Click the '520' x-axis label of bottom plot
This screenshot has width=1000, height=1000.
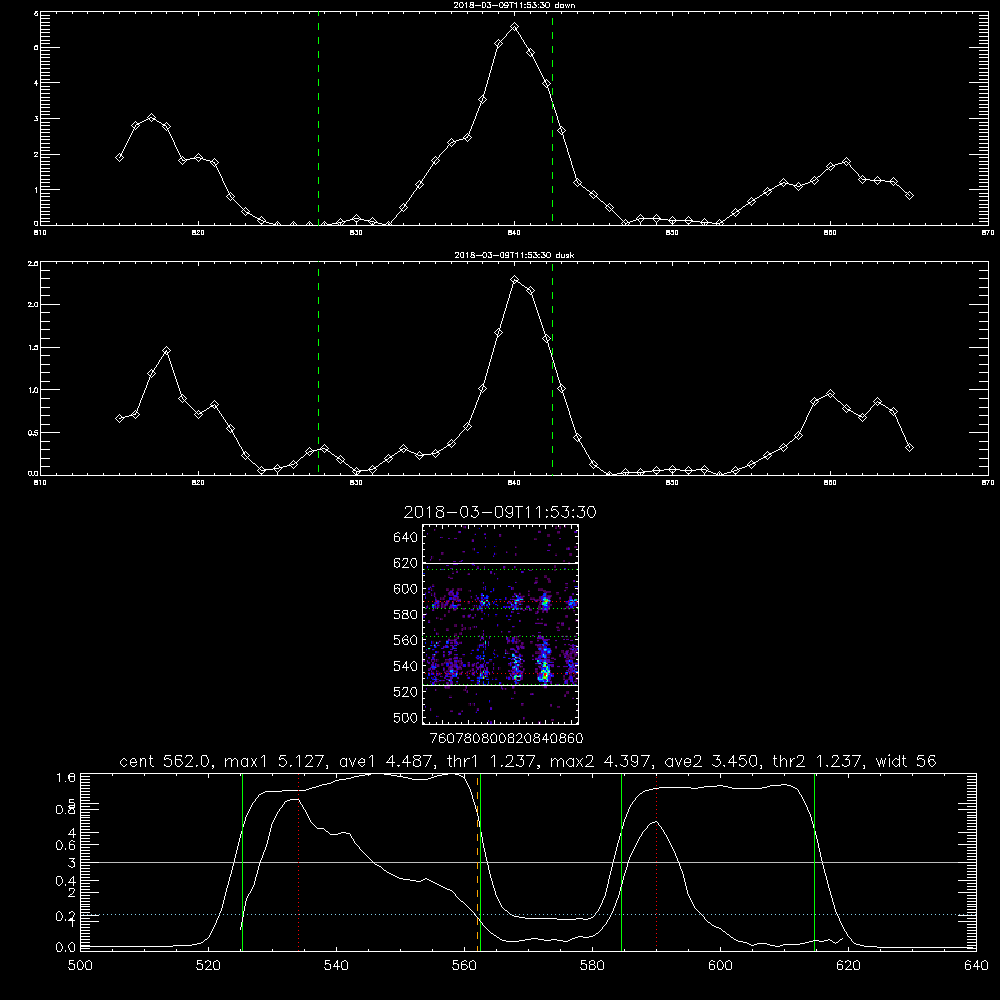(208, 966)
